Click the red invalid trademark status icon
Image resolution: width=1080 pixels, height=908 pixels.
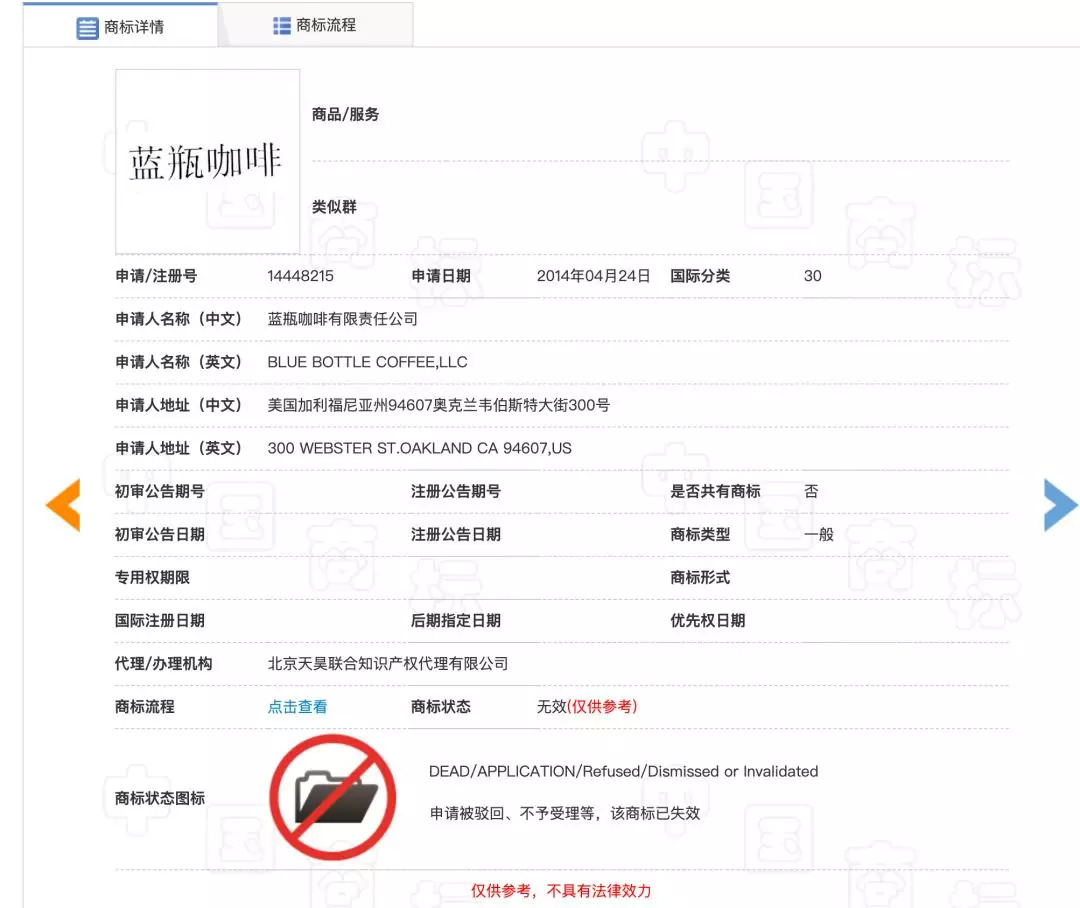click(333, 797)
